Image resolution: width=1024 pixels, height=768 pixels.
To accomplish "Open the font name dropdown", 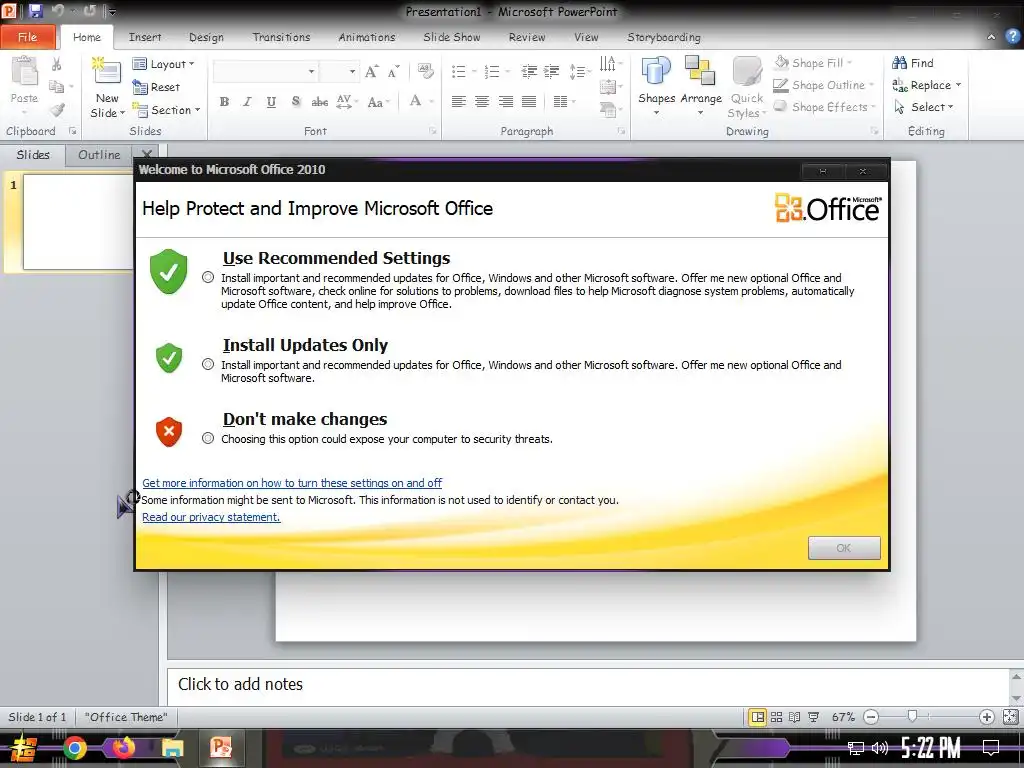I will point(312,71).
